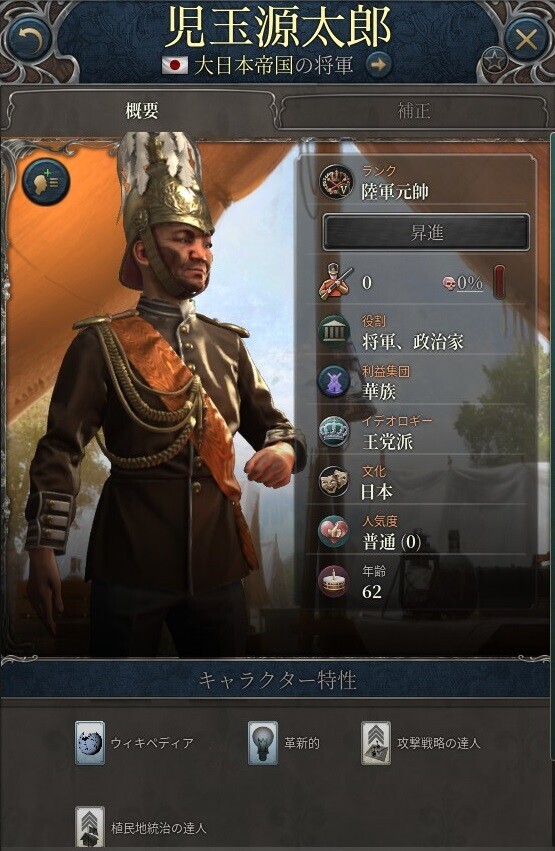The width and height of the screenshot is (555, 851).
Task: Click the 人気度 popularity heart icon
Action: 334,532
